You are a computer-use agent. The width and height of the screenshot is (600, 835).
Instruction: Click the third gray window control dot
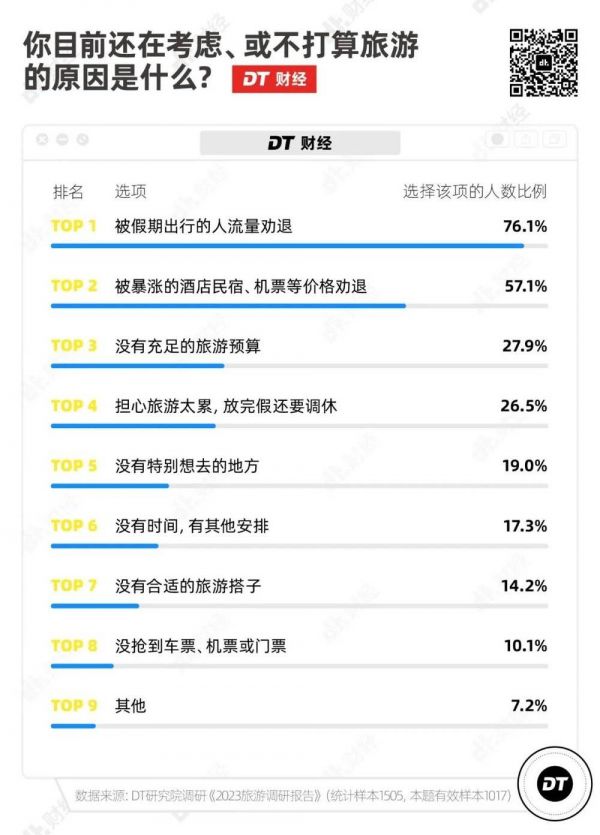tap(81, 141)
